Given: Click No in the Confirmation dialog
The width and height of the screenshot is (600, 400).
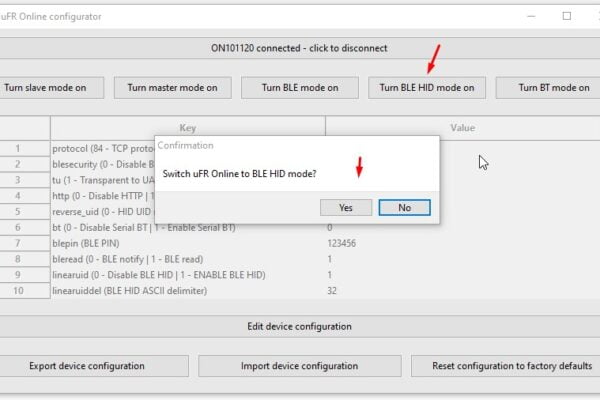Looking at the screenshot, I should [404, 207].
